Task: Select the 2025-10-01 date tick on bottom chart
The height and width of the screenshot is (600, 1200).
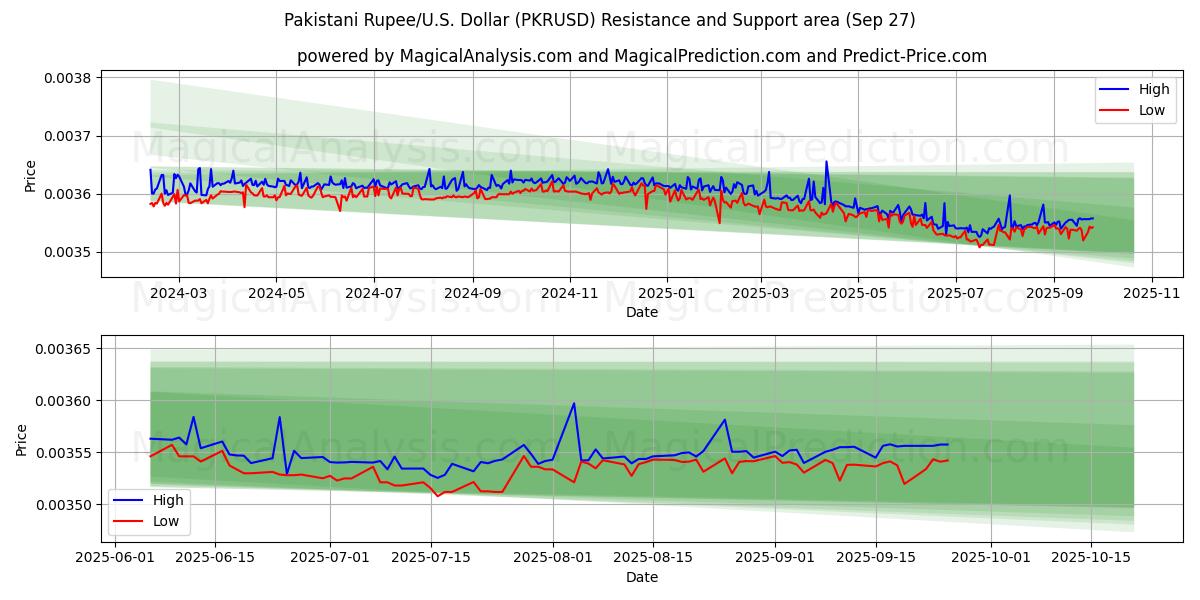Action: pos(991,557)
